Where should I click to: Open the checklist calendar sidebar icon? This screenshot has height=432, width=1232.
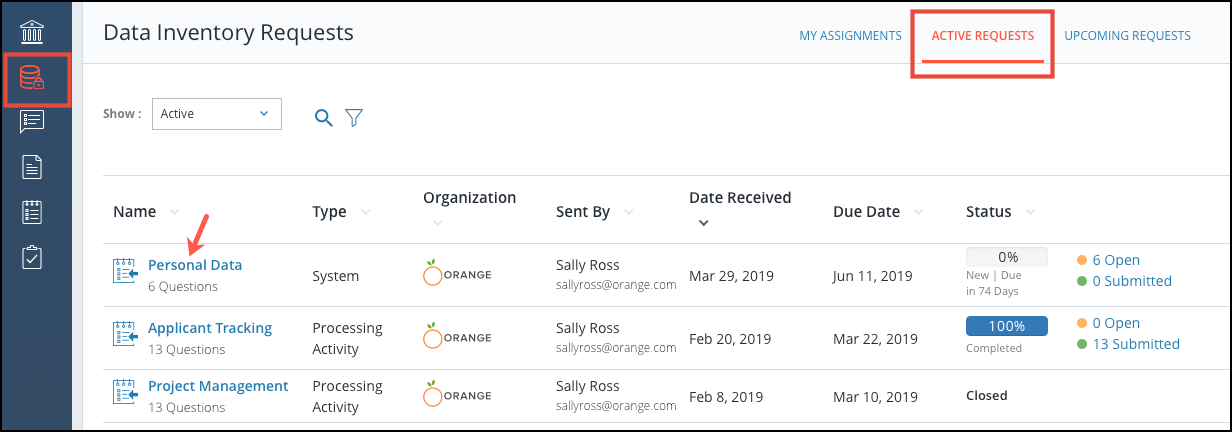pyautogui.click(x=32, y=212)
